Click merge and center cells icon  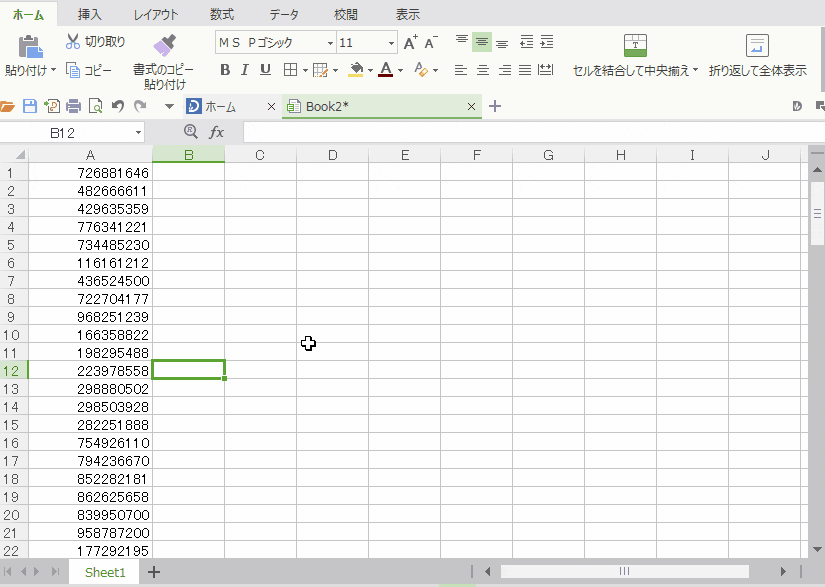pyautogui.click(x=635, y=45)
